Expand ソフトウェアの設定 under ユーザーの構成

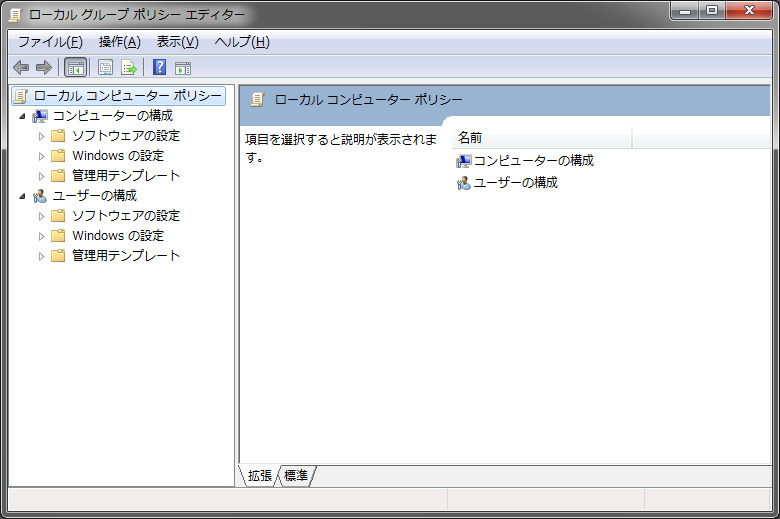tap(41, 216)
